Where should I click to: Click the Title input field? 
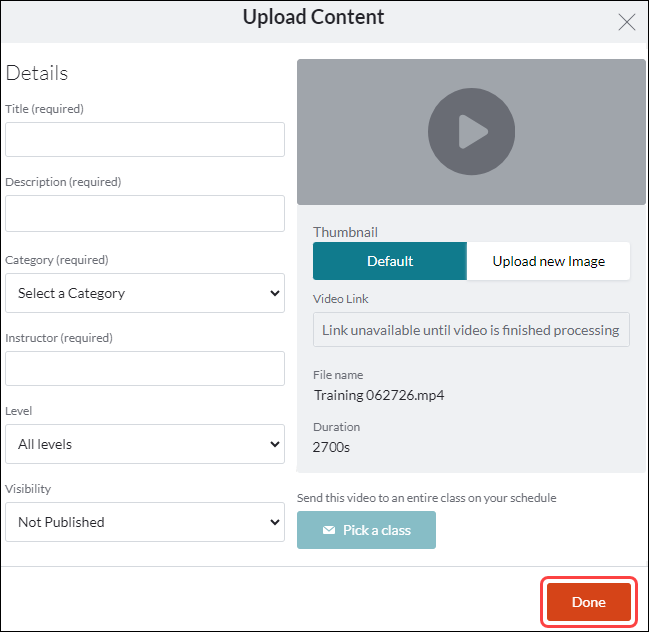(145, 139)
